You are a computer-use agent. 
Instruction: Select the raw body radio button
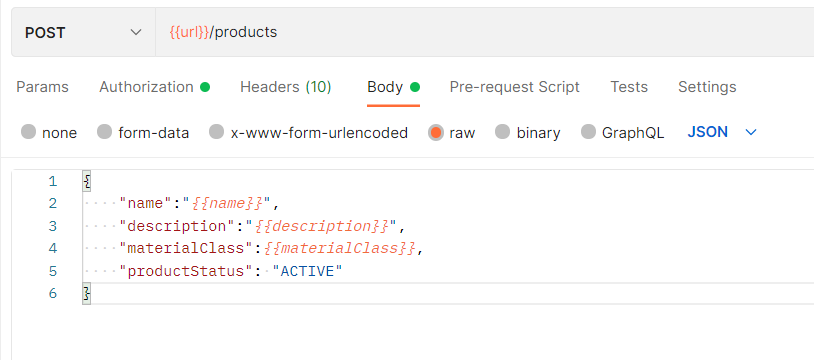click(x=436, y=132)
